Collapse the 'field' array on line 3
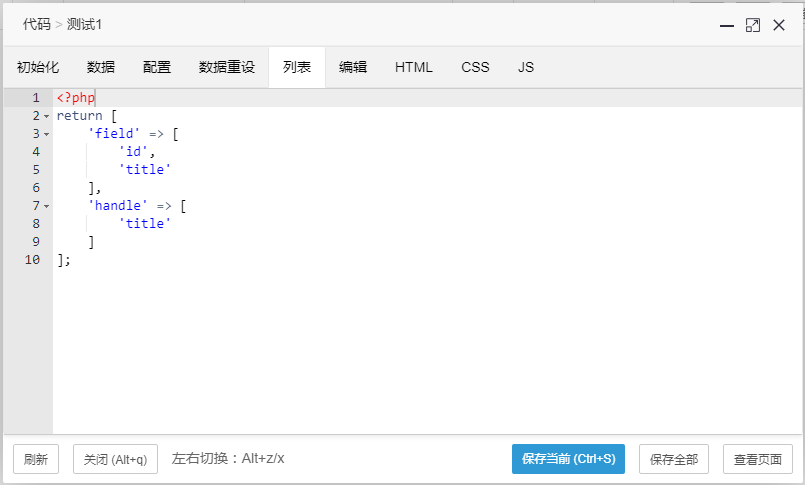Screen dimensions: 805x485 point(47,134)
